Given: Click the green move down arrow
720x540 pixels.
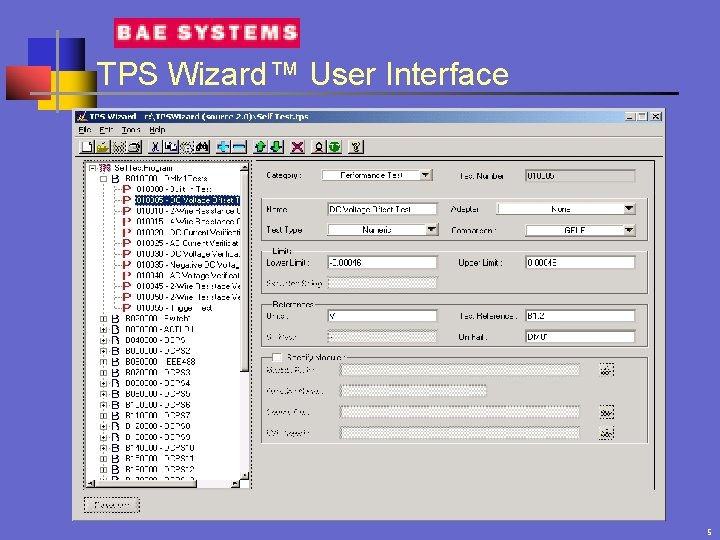Looking at the screenshot, I should [275, 147].
